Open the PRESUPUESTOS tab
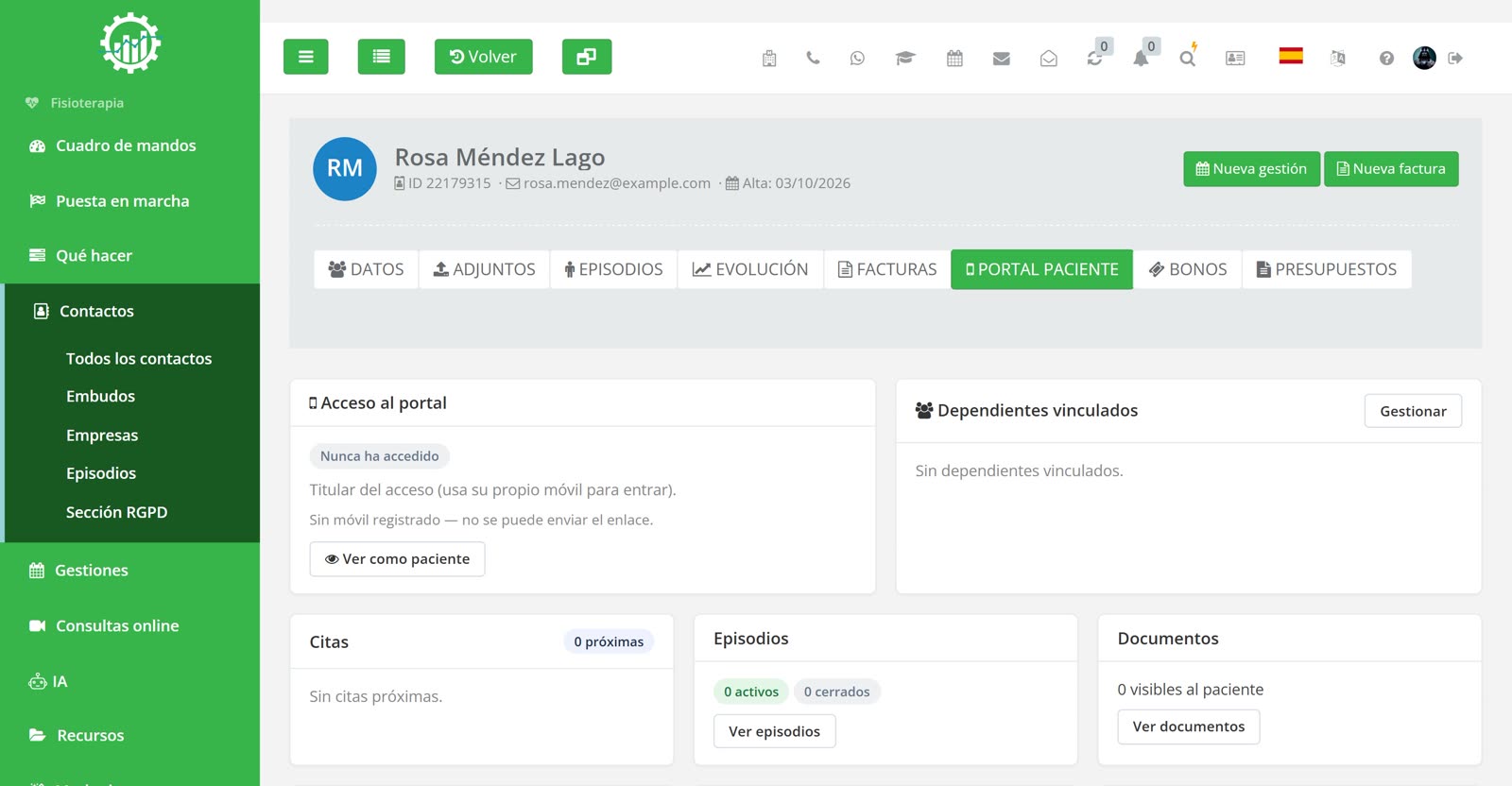Viewport: 1512px width, 786px height. 1327,269
